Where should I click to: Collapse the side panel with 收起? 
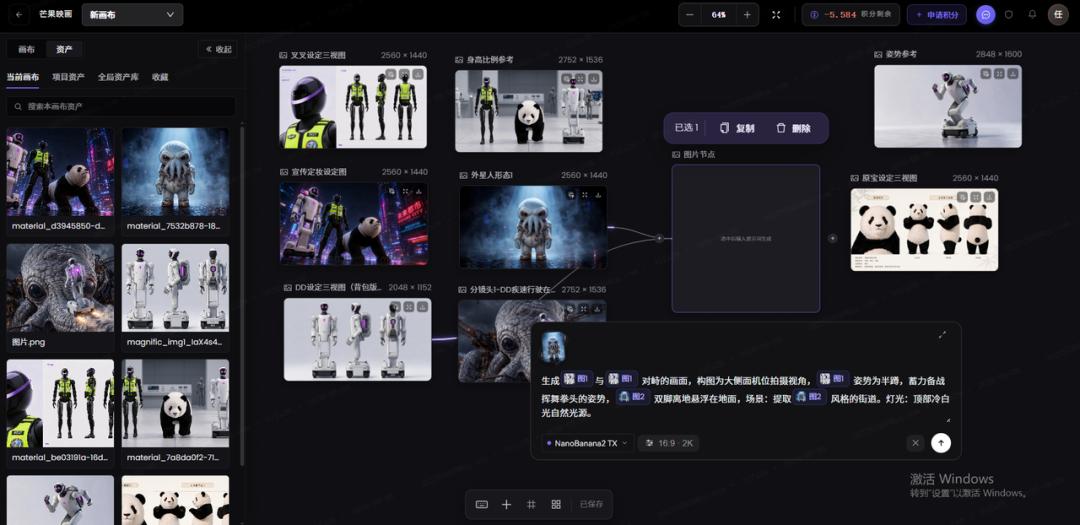tap(218, 50)
